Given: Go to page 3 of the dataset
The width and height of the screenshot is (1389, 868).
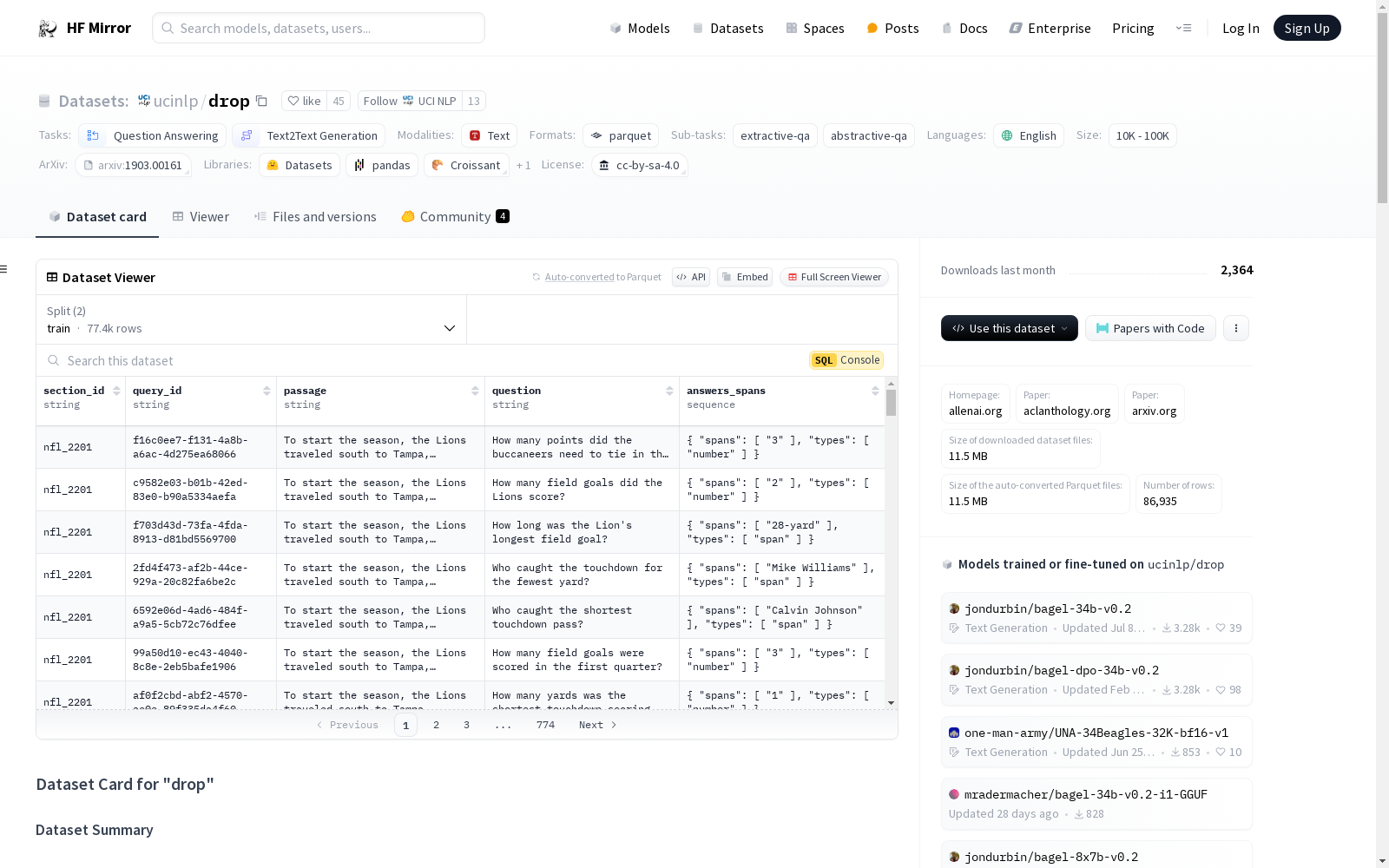Looking at the screenshot, I should click(x=466, y=725).
